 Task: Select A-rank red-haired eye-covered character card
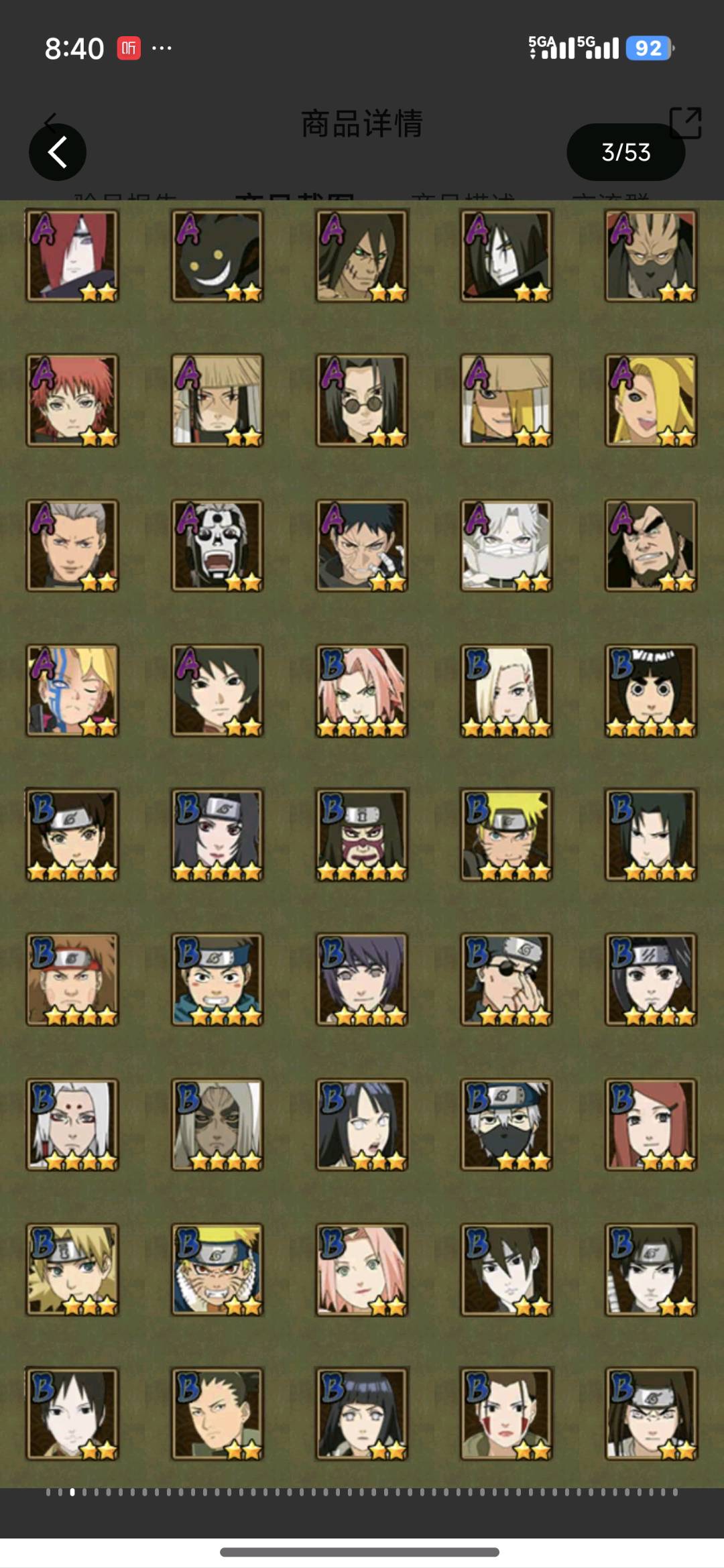click(72, 255)
